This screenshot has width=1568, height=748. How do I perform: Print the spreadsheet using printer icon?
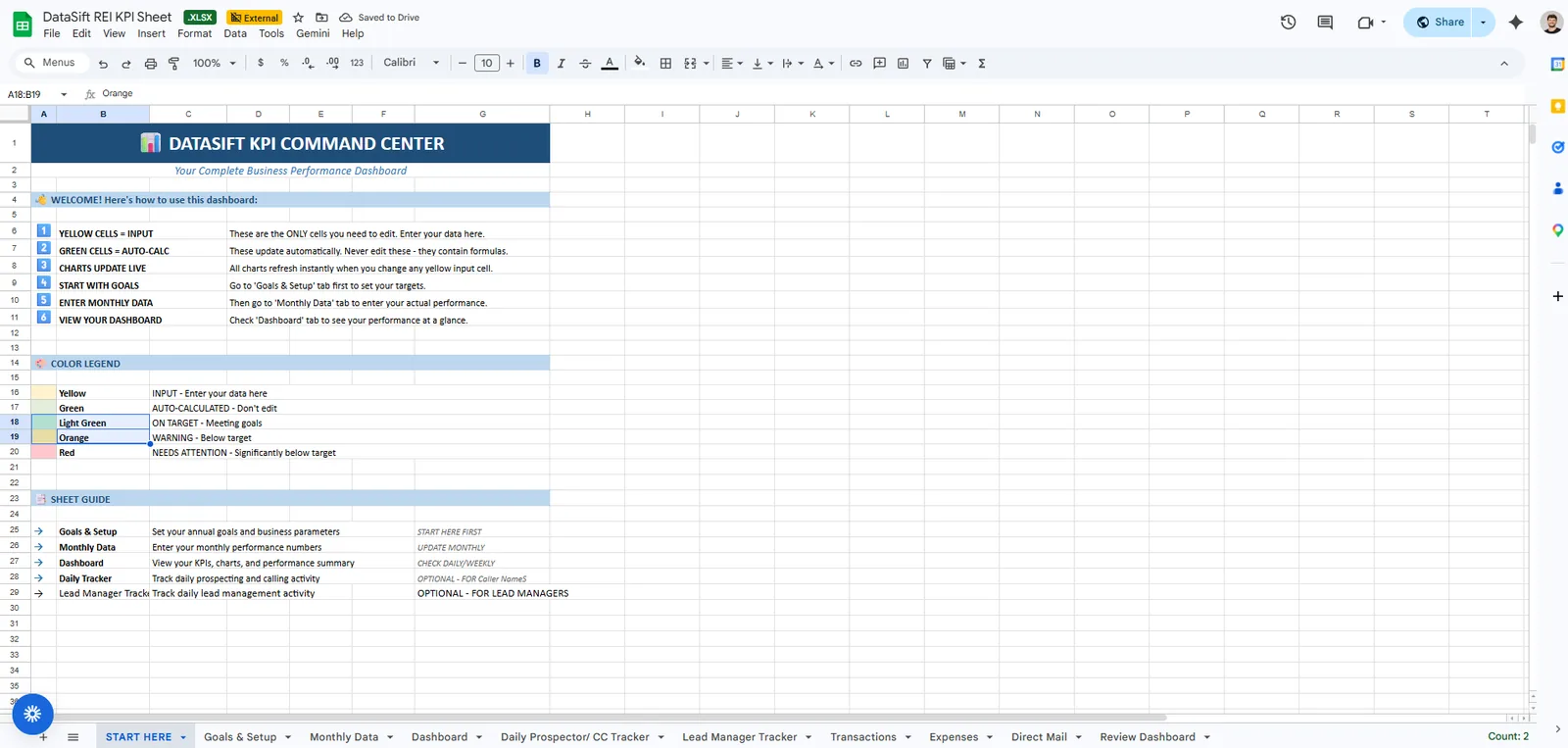150,64
